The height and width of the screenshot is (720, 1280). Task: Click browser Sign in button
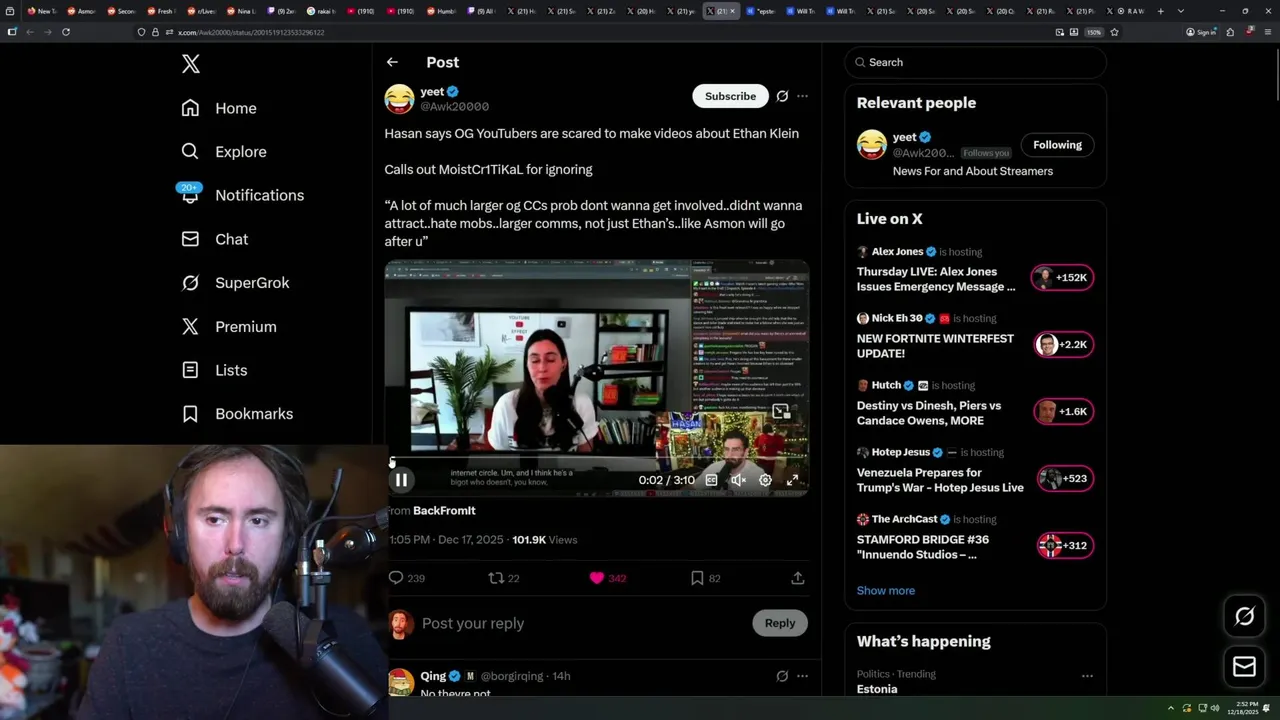[x=1201, y=32]
